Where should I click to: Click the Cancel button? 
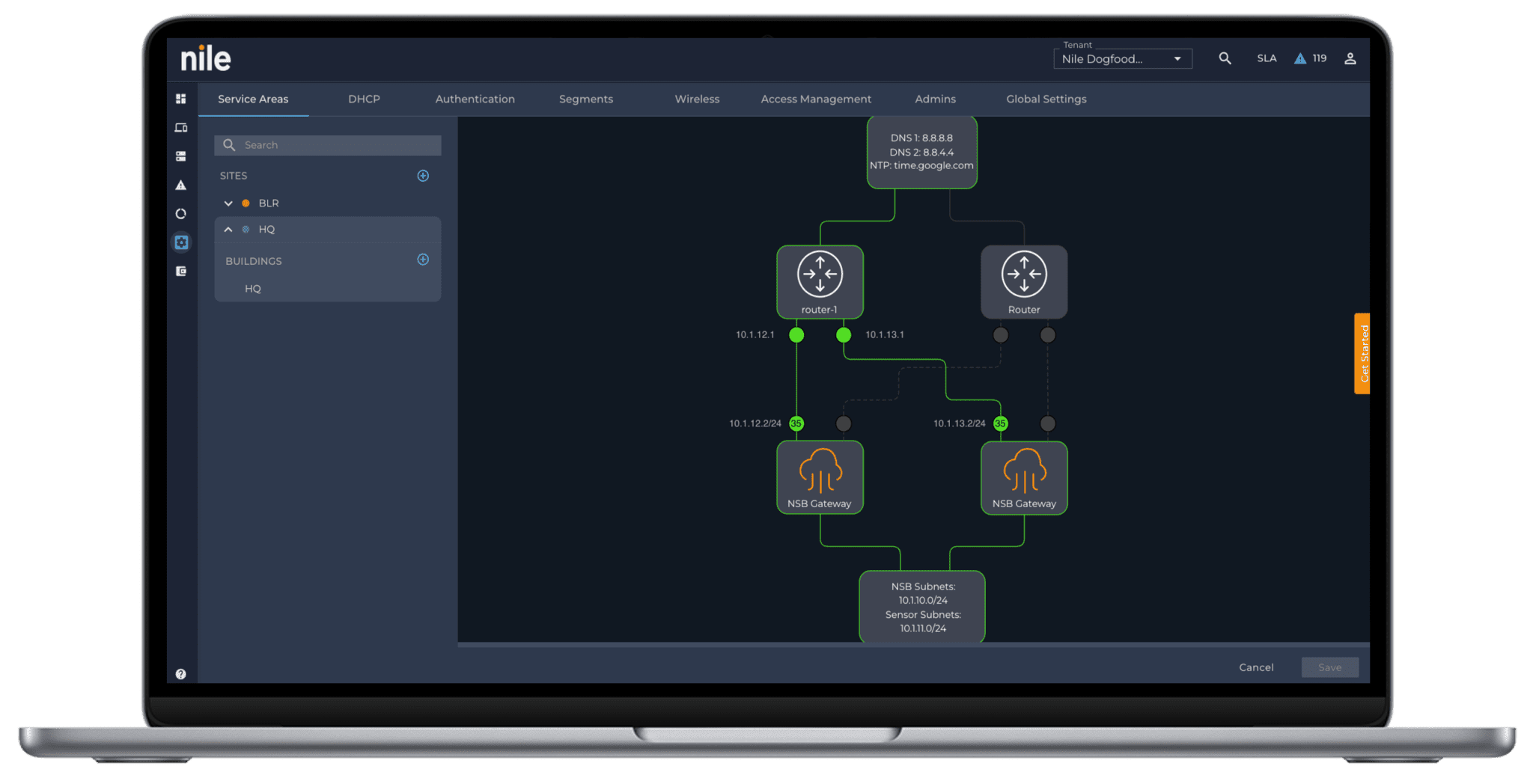(1255, 667)
